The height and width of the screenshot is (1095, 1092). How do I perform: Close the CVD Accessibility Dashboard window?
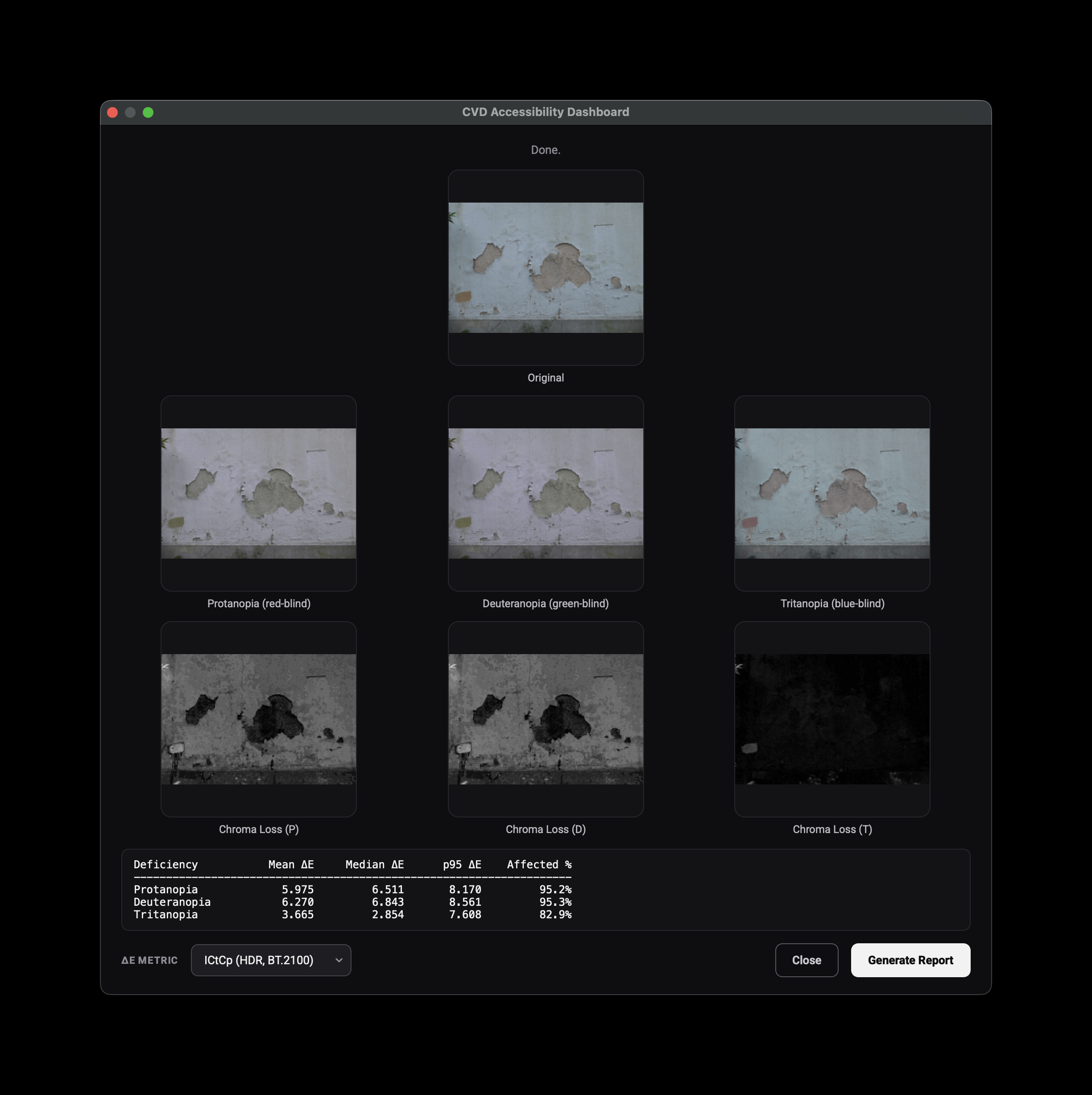[x=112, y=112]
